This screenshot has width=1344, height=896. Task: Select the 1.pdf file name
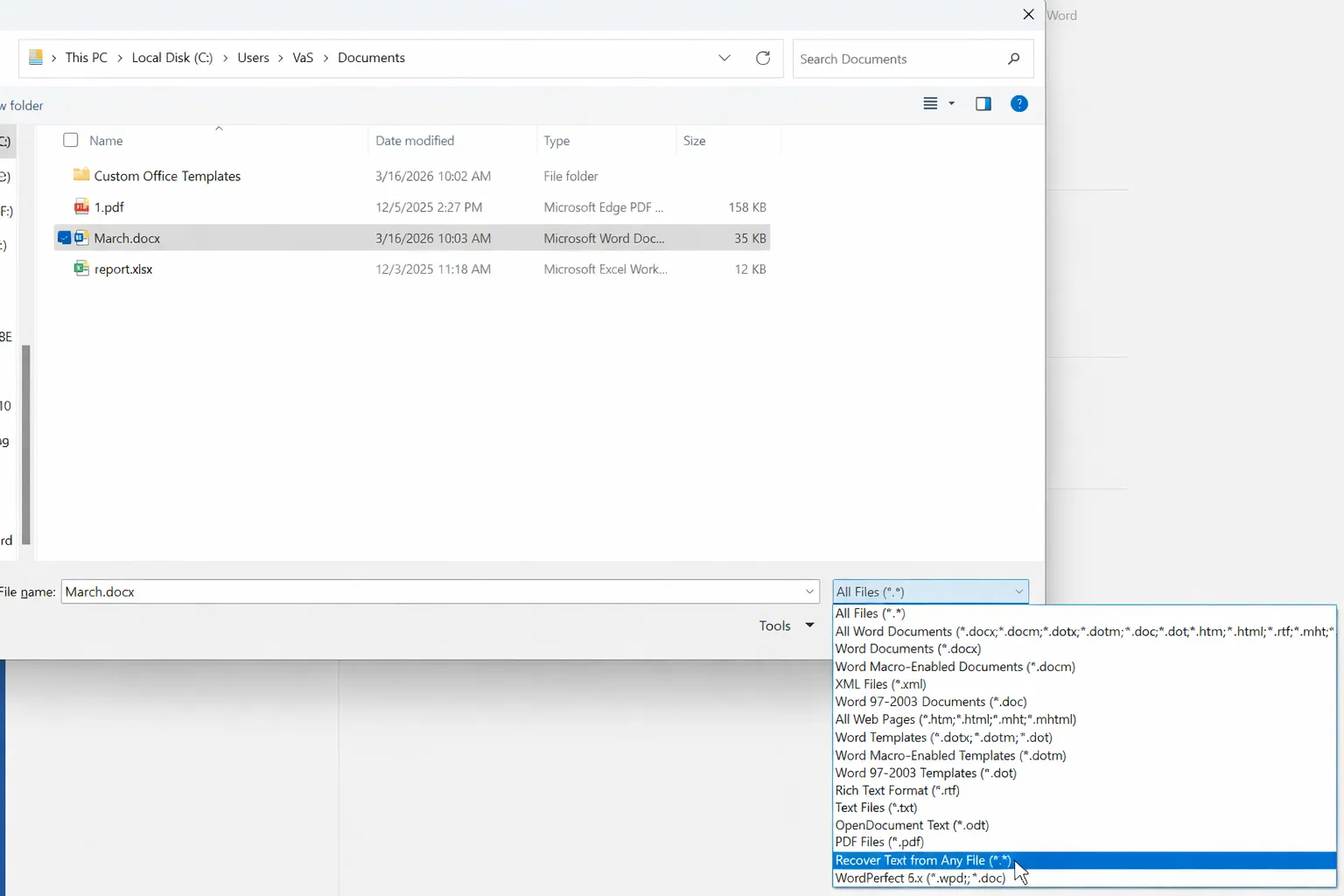109,207
